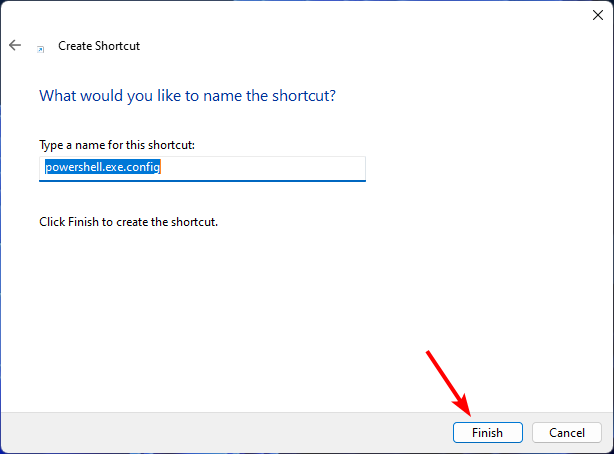Viewport: 614px width, 454px height.
Task: Click the 'Type a name for this shortcut' label
Action: (117, 145)
